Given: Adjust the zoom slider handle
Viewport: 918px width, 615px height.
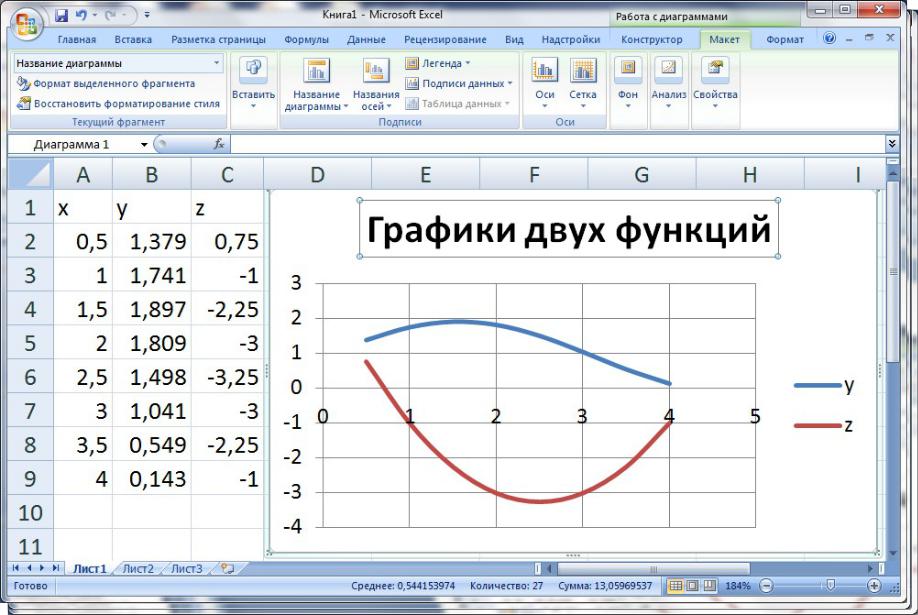Looking at the screenshot, I should pos(830,586).
